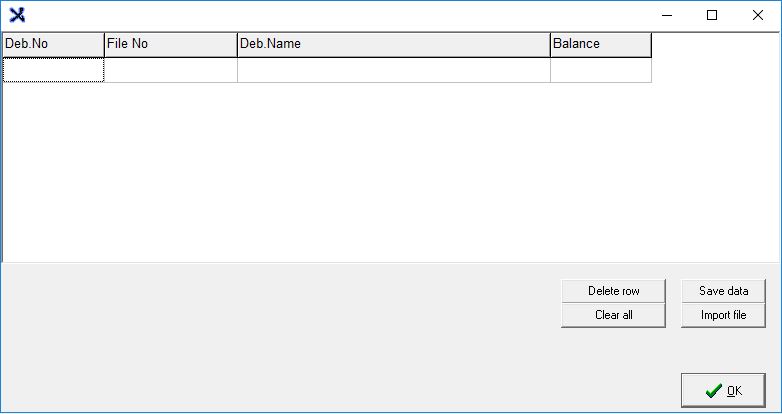Save data using the Save data button
The height and width of the screenshot is (414, 782).
(723, 291)
